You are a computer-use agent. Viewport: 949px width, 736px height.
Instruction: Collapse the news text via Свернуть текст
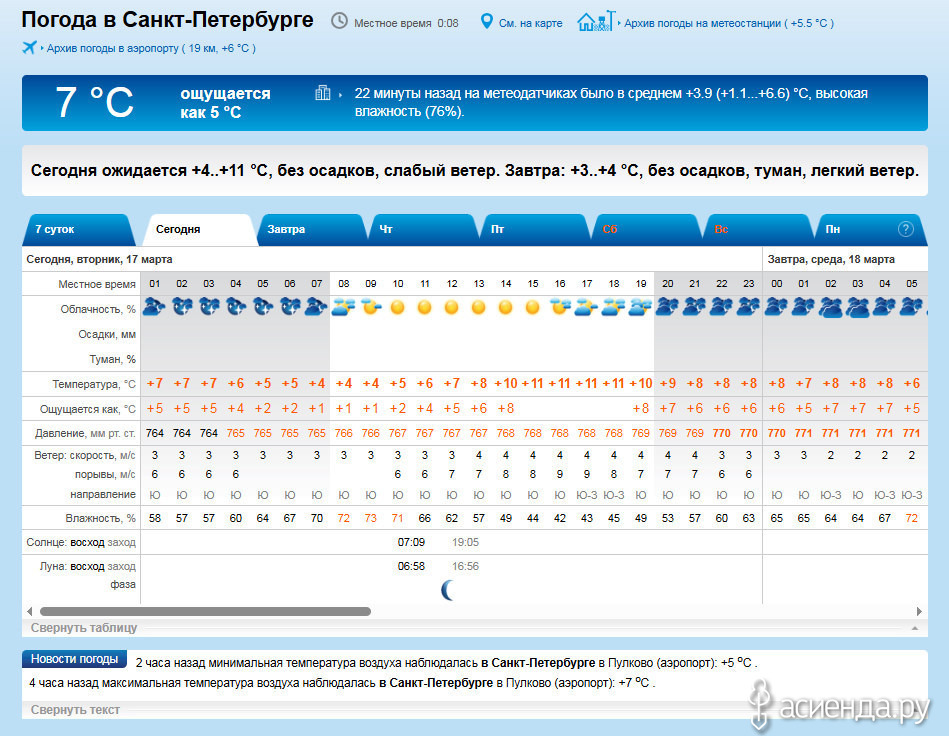75,710
